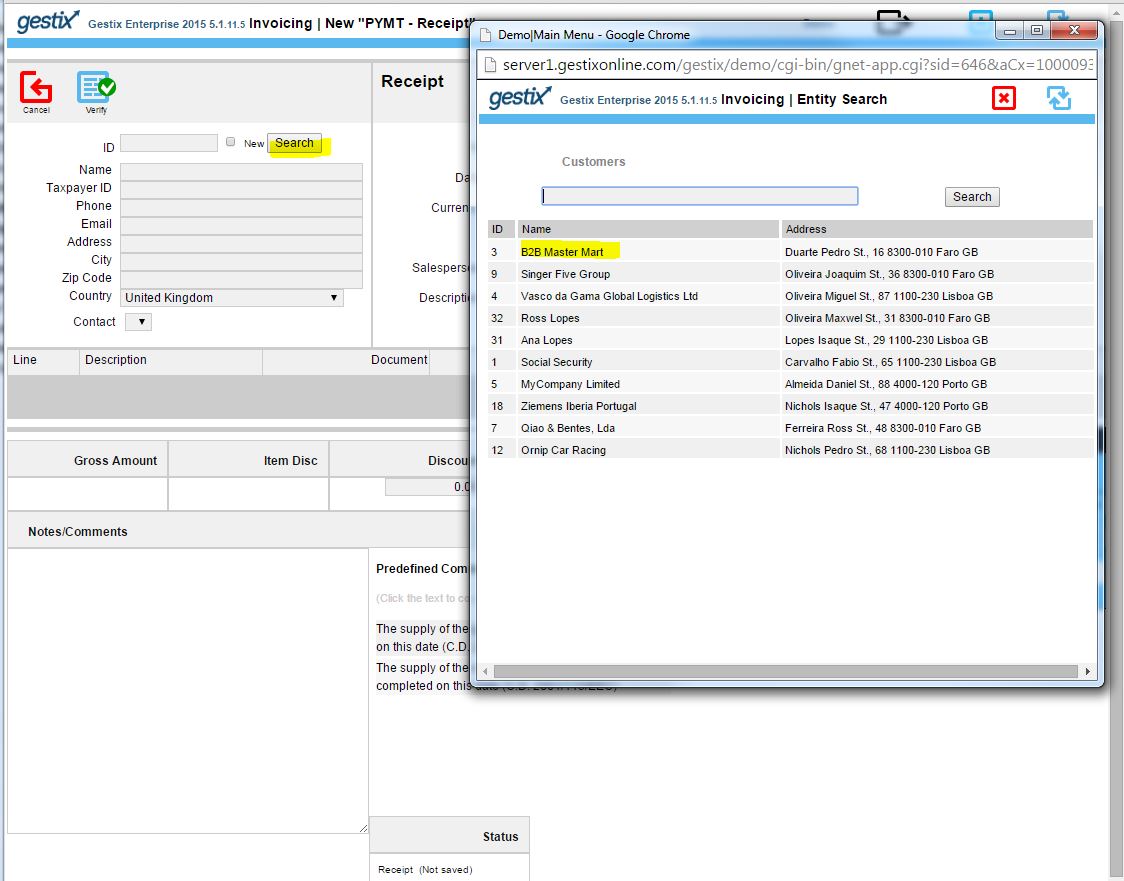Select customer Singer Five Group

(565, 274)
